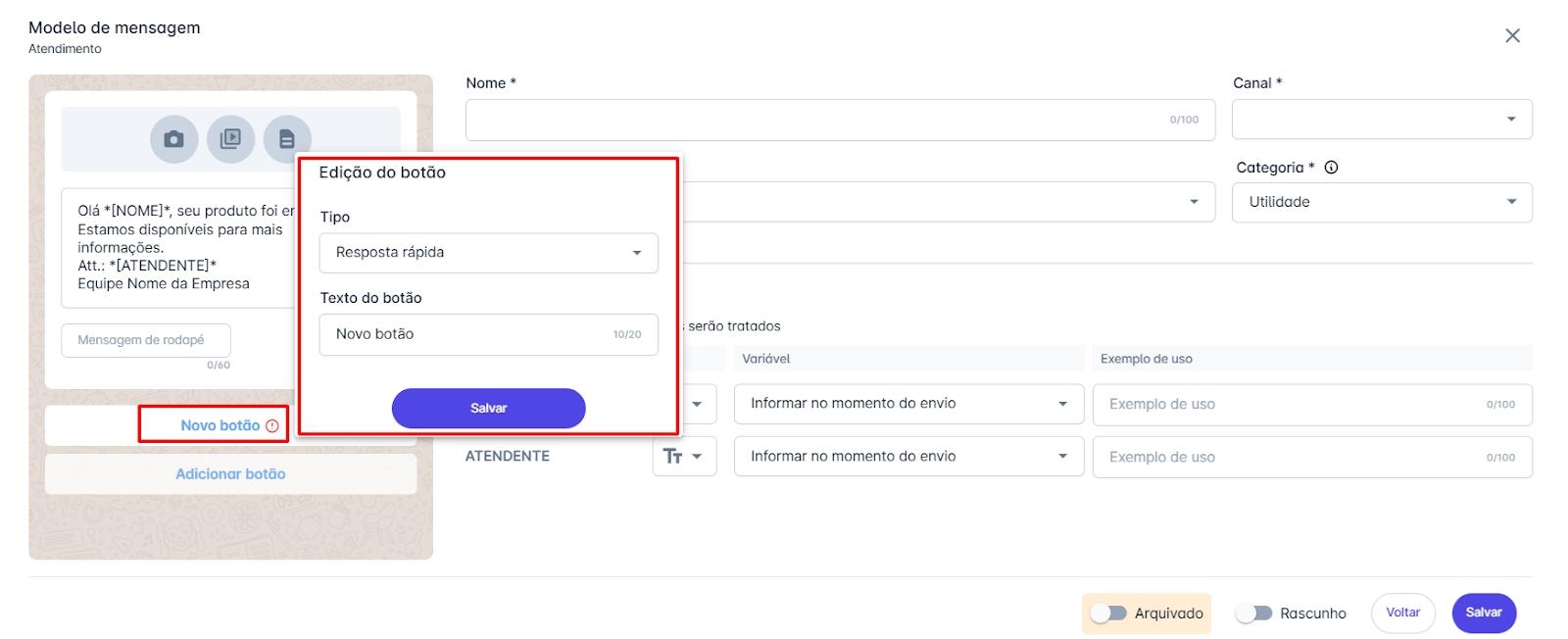
Task: Click the document attachment icon
Action: coord(287,139)
